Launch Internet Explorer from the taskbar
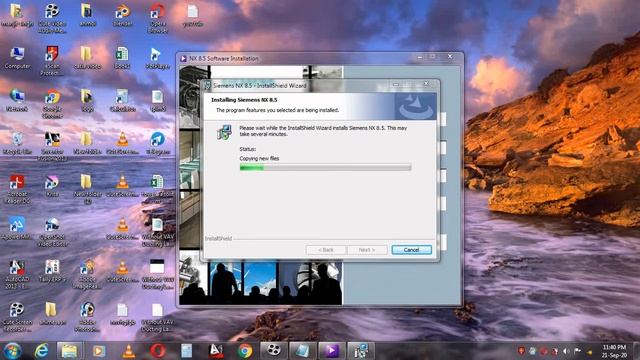Viewport: 640px width, 360px height. pyautogui.click(x=41, y=351)
